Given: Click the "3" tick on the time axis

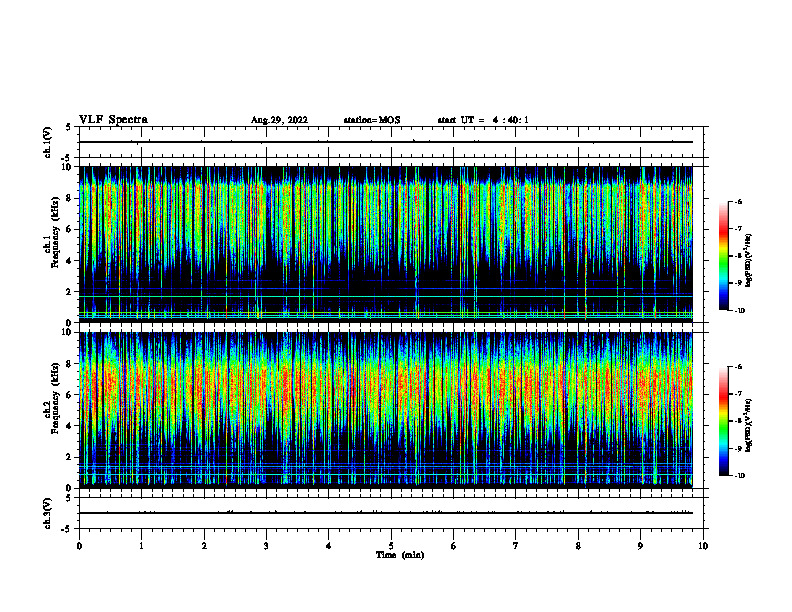Looking at the screenshot, I should pyautogui.click(x=266, y=546).
